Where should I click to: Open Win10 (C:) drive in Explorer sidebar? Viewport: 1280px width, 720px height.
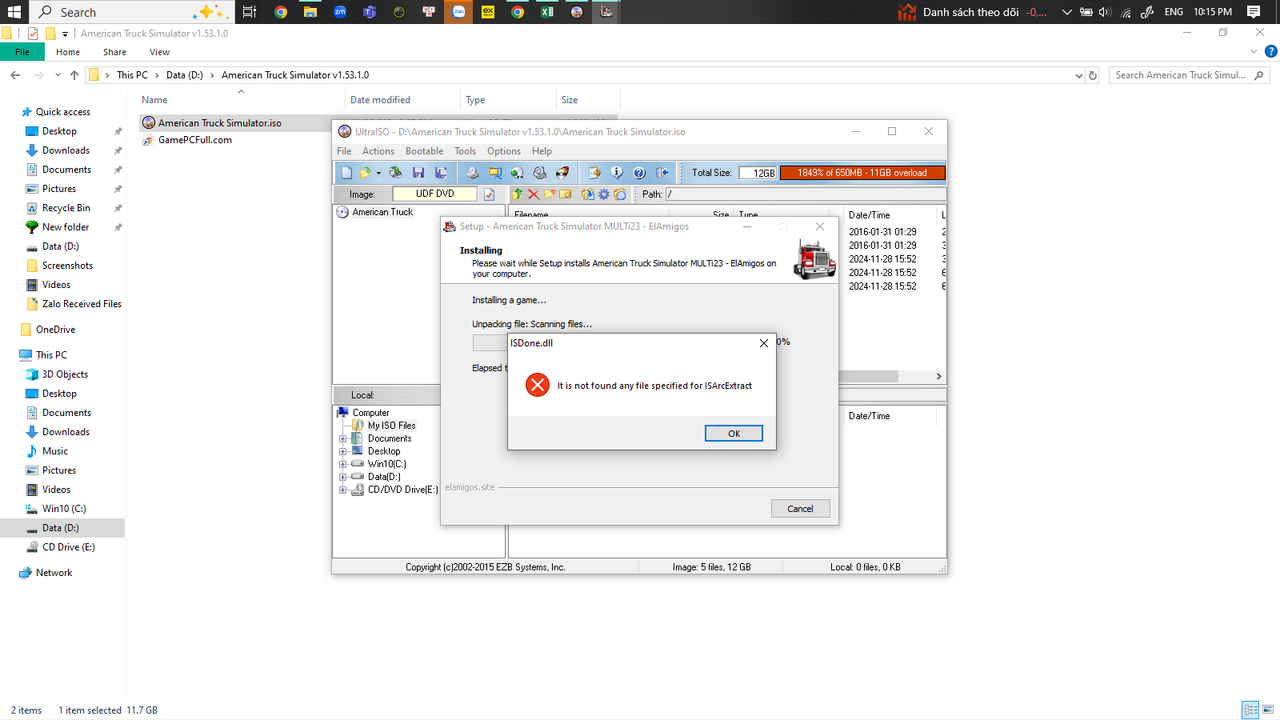tap(64, 508)
